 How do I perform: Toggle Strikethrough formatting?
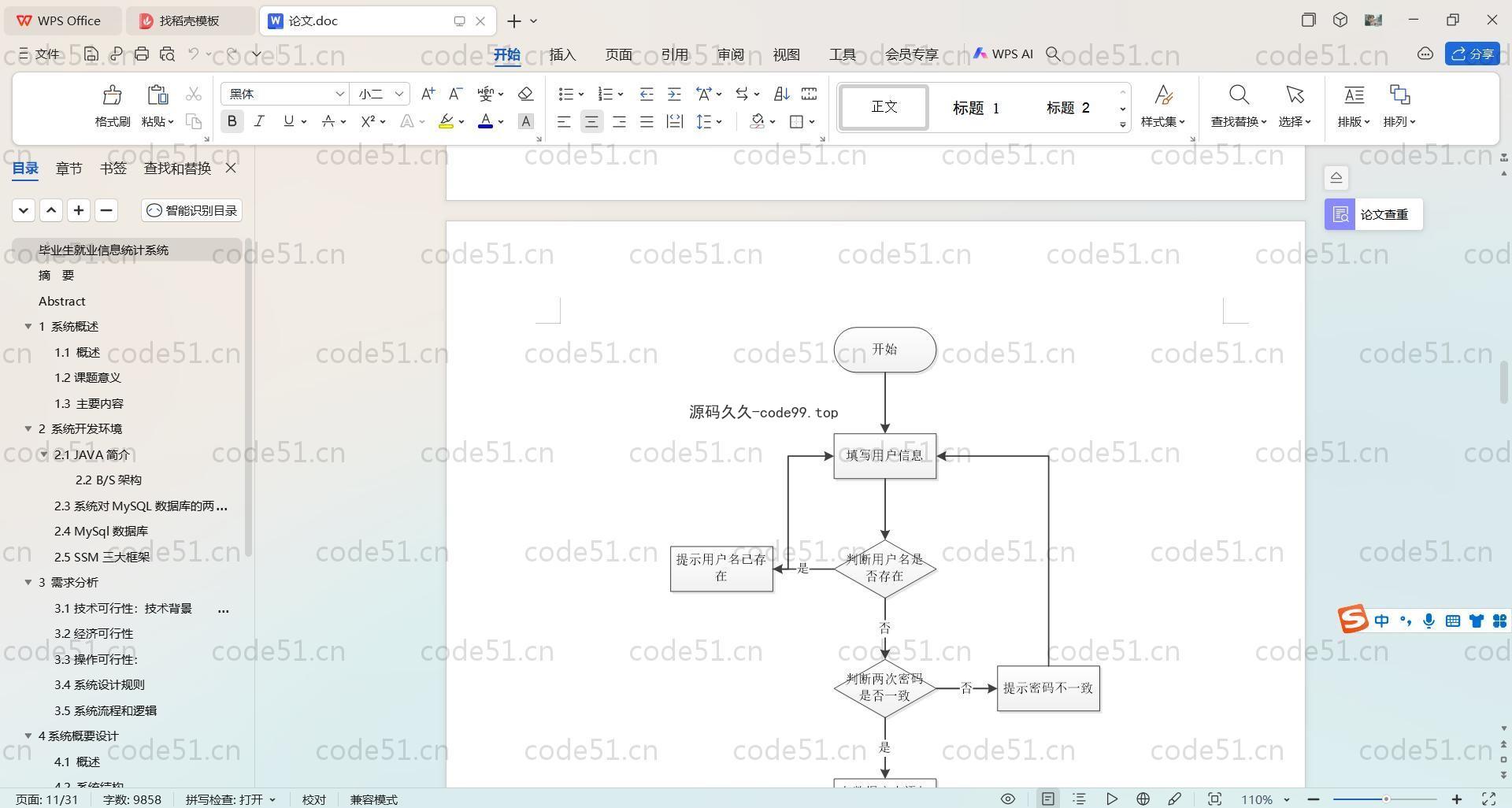click(x=328, y=121)
